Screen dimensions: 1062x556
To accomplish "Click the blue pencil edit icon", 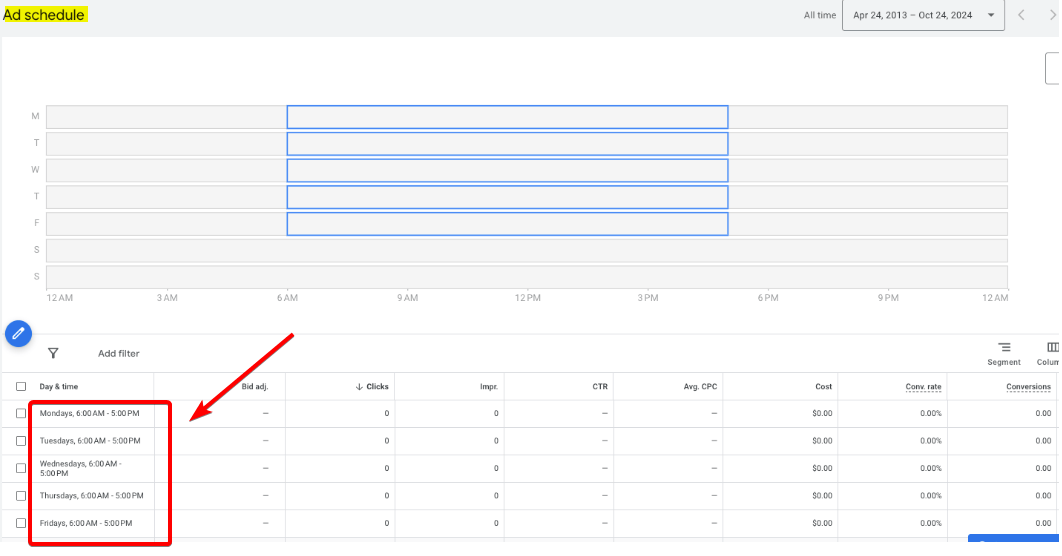I will click(18, 333).
